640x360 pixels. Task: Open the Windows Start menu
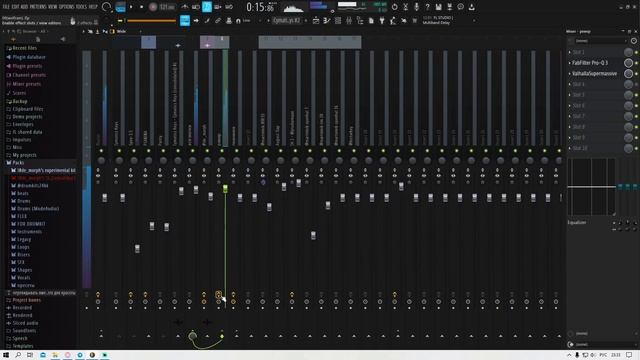tap(6, 355)
